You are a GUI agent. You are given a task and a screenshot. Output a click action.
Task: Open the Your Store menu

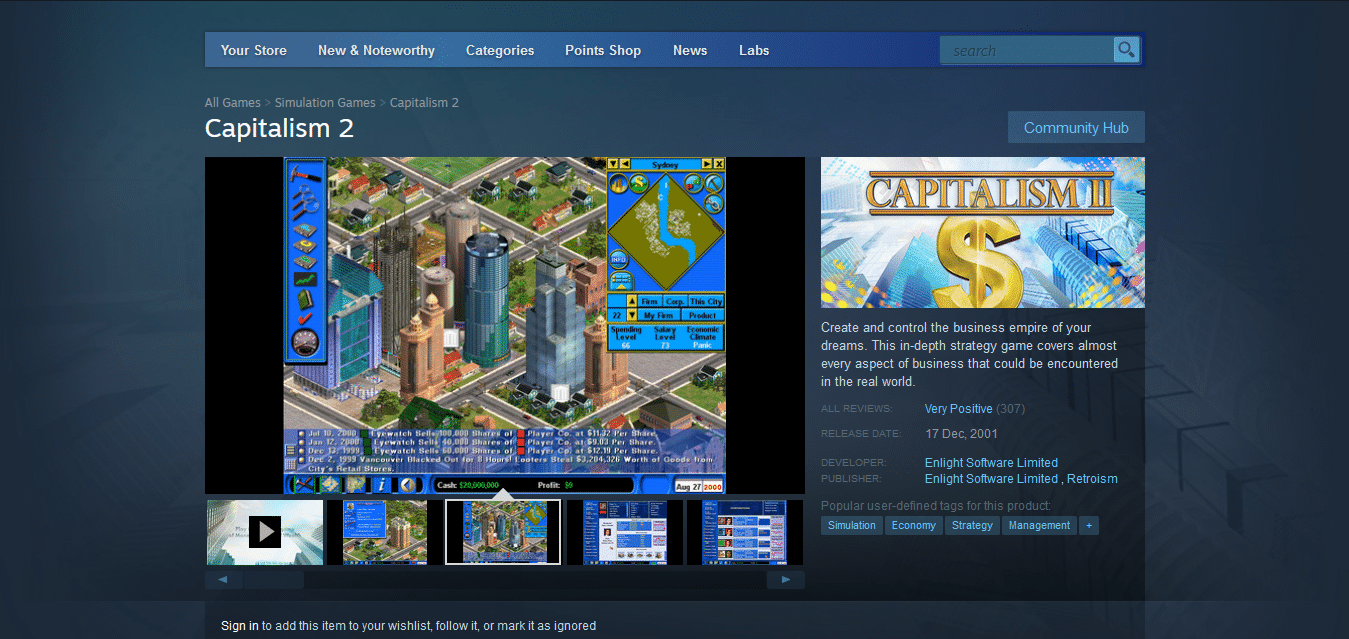pos(254,50)
